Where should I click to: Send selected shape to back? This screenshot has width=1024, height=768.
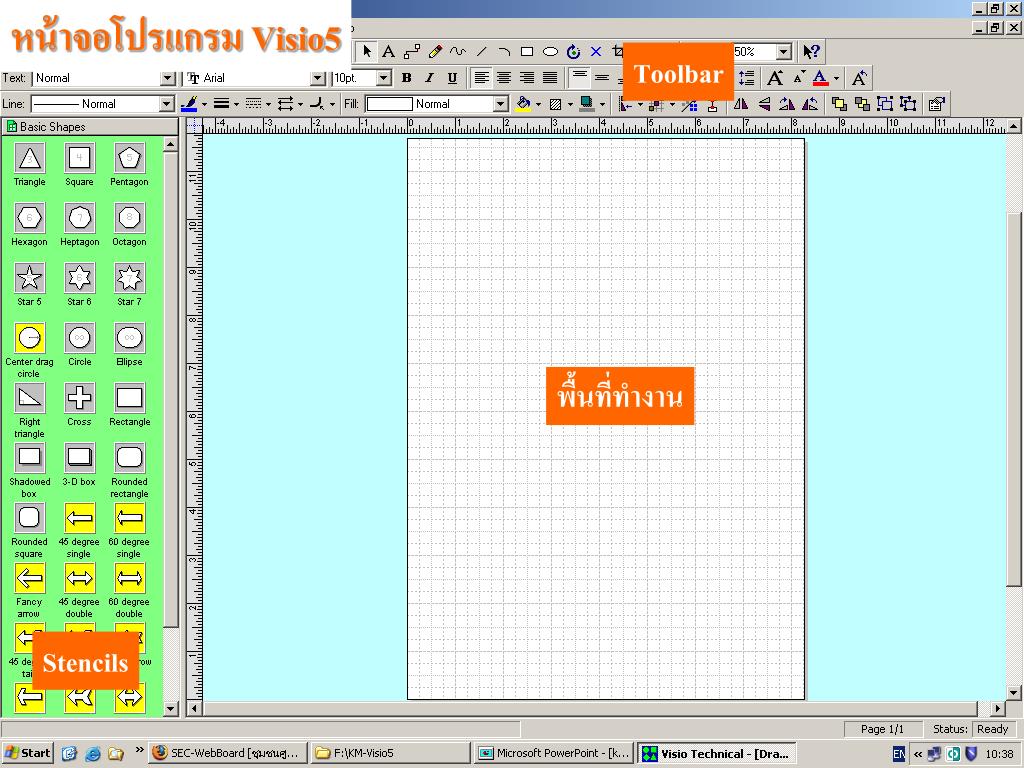[862, 104]
